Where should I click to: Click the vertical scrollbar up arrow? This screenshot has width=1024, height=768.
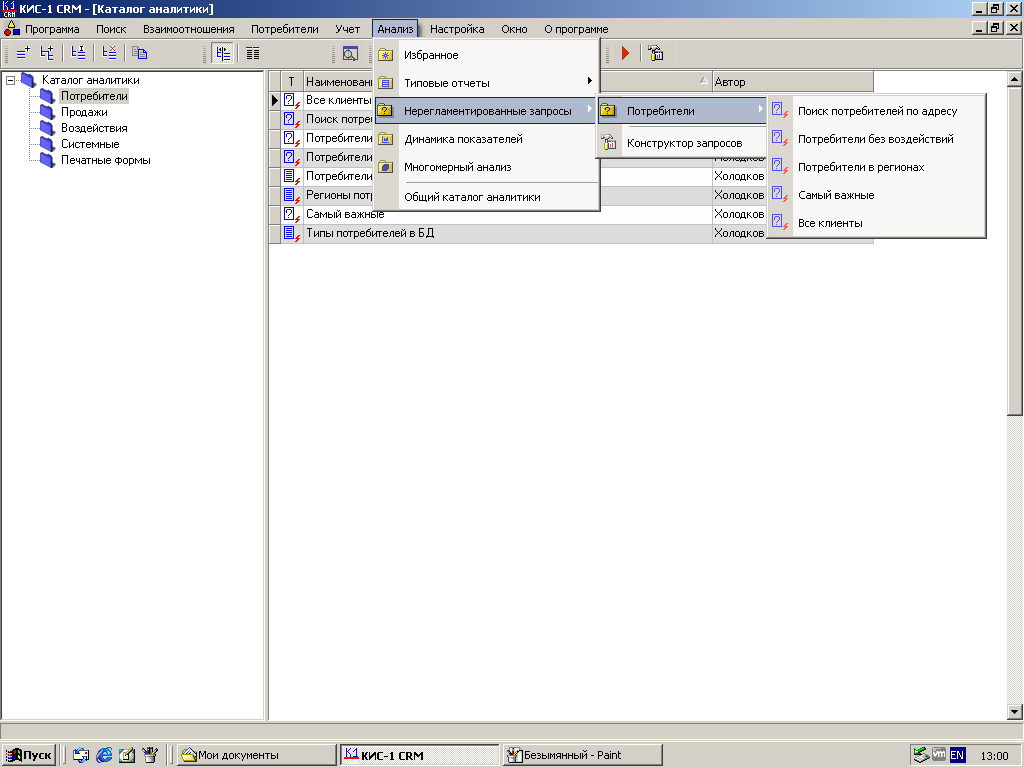click(x=1014, y=80)
